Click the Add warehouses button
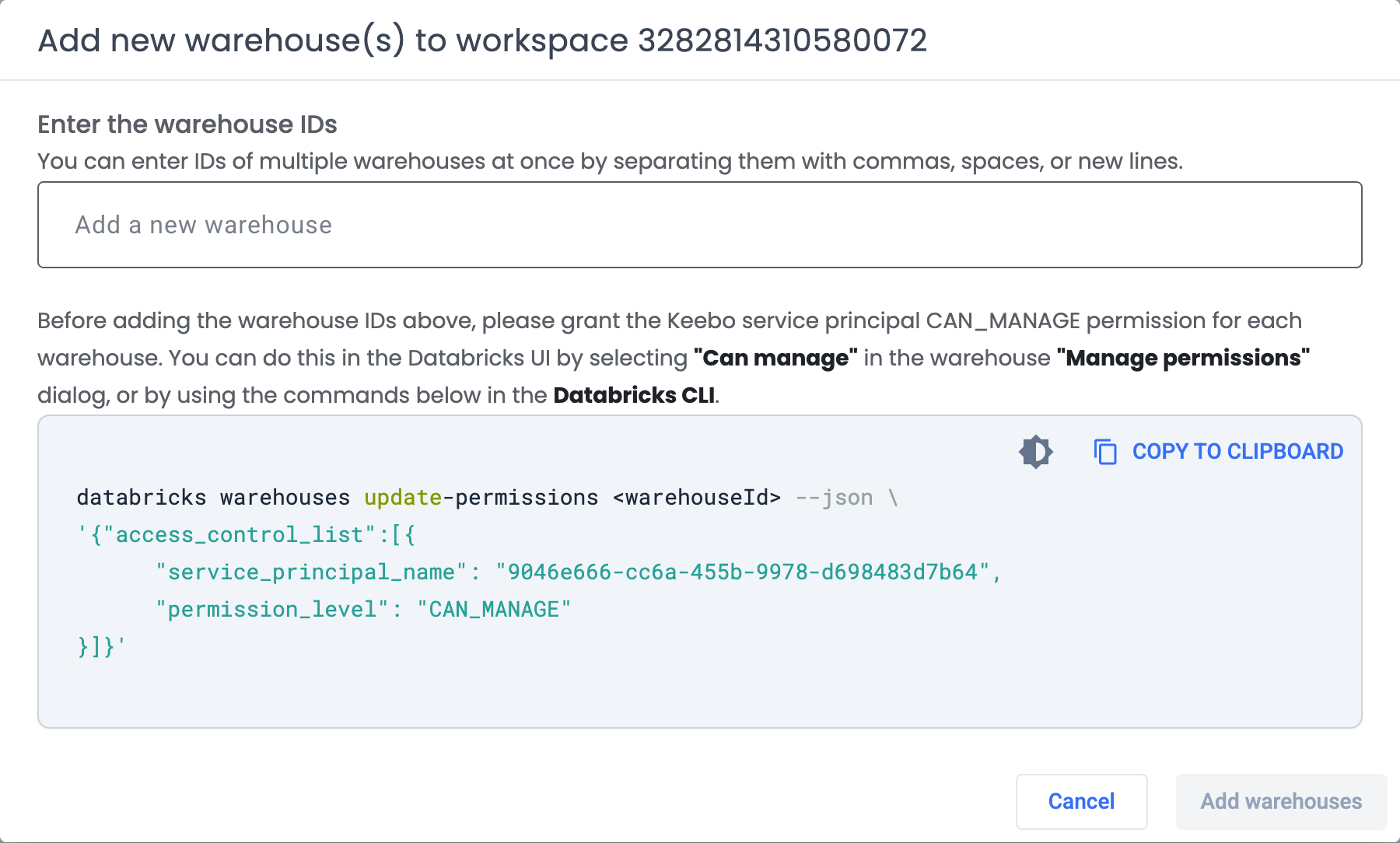 coord(1281,801)
